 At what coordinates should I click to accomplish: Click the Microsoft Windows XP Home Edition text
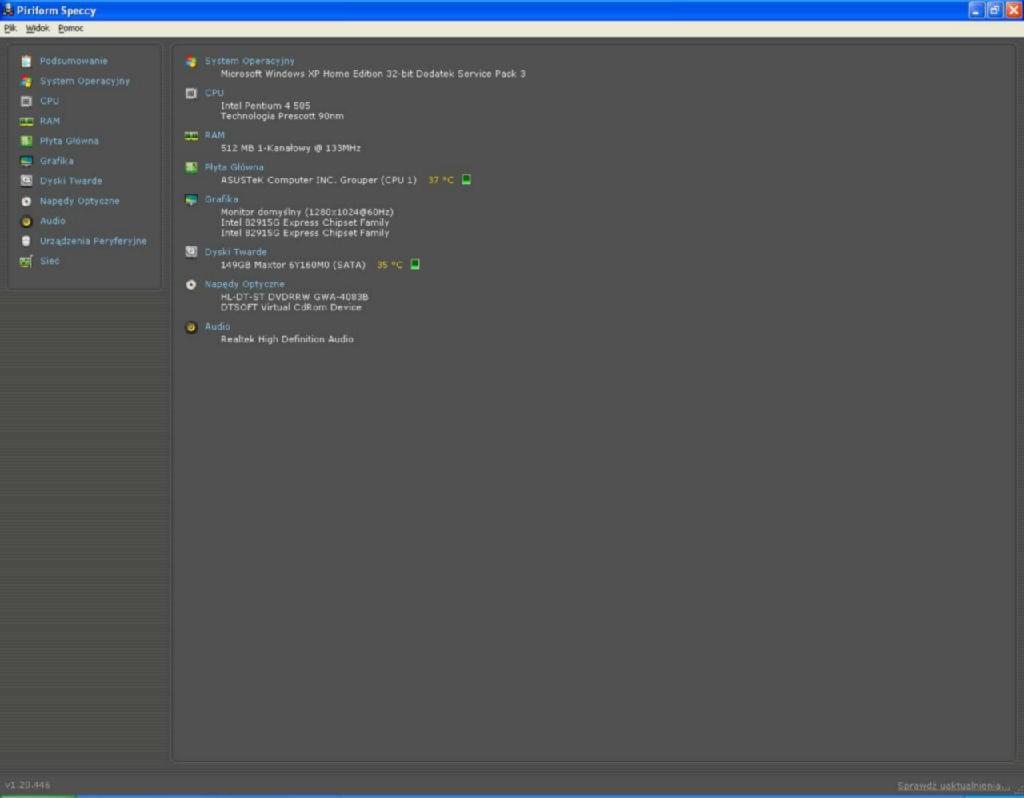pyautogui.click(x=373, y=74)
